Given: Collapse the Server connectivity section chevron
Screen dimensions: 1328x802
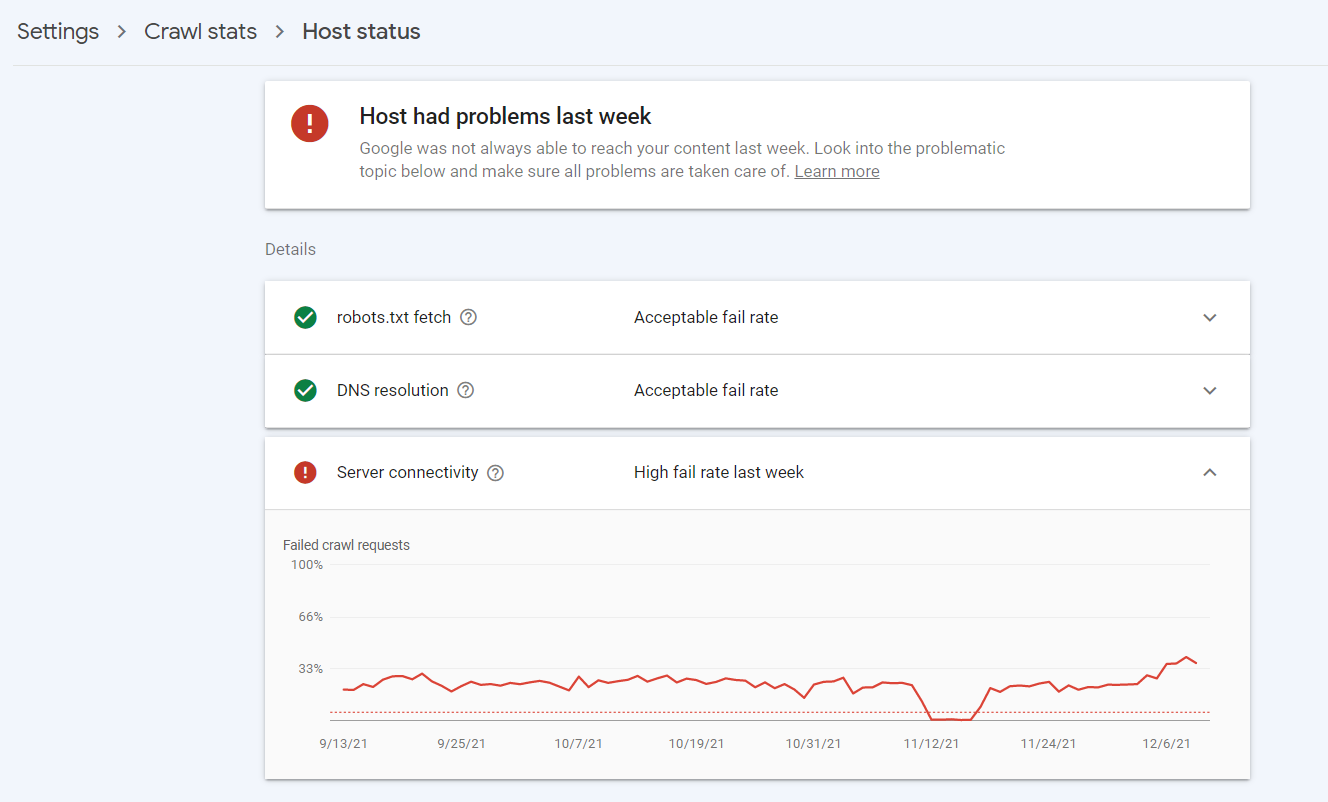Looking at the screenshot, I should click(x=1210, y=472).
